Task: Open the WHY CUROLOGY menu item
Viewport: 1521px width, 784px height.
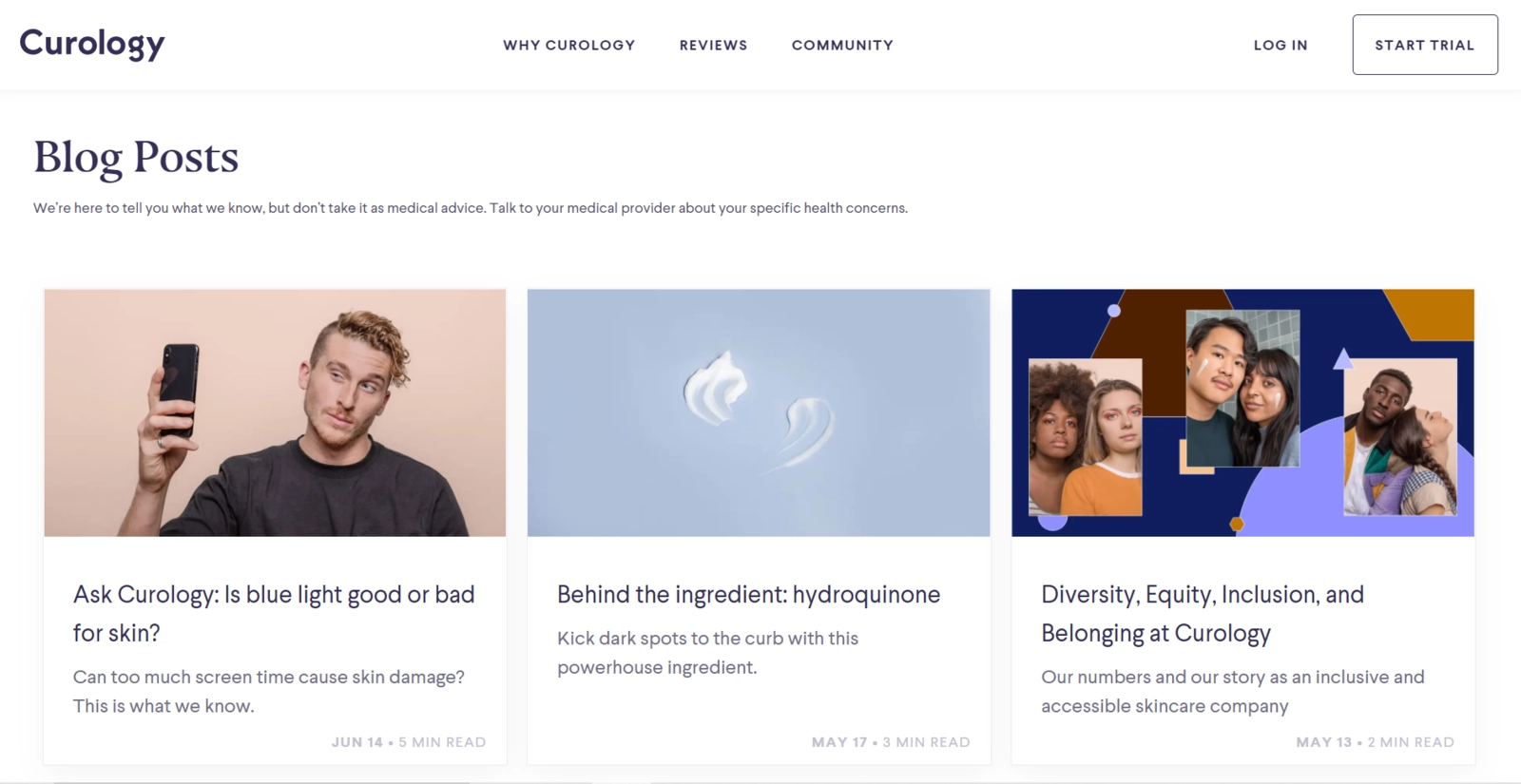Action: 569,45
